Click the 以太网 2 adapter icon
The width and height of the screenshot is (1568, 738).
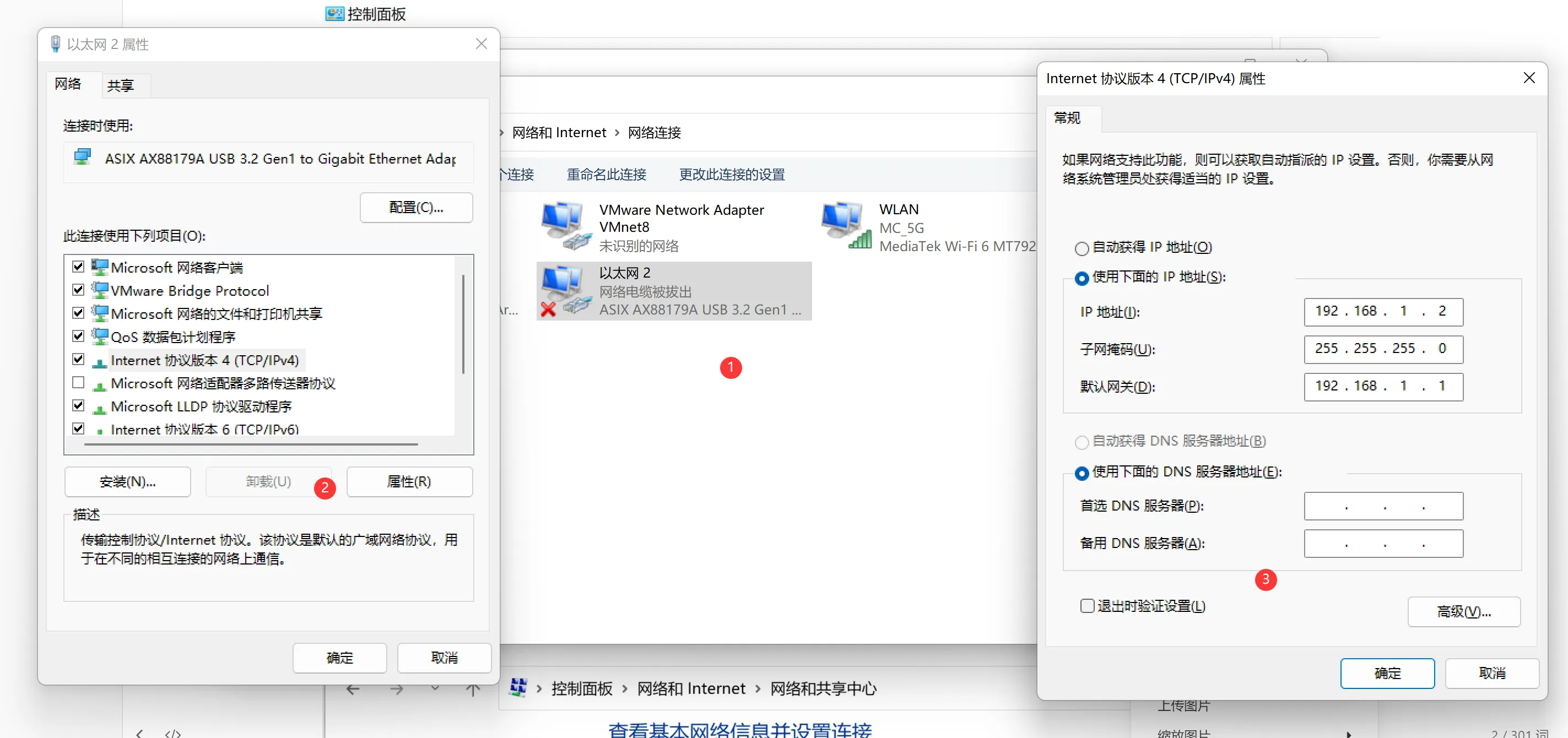pyautogui.click(x=565, y=291)
